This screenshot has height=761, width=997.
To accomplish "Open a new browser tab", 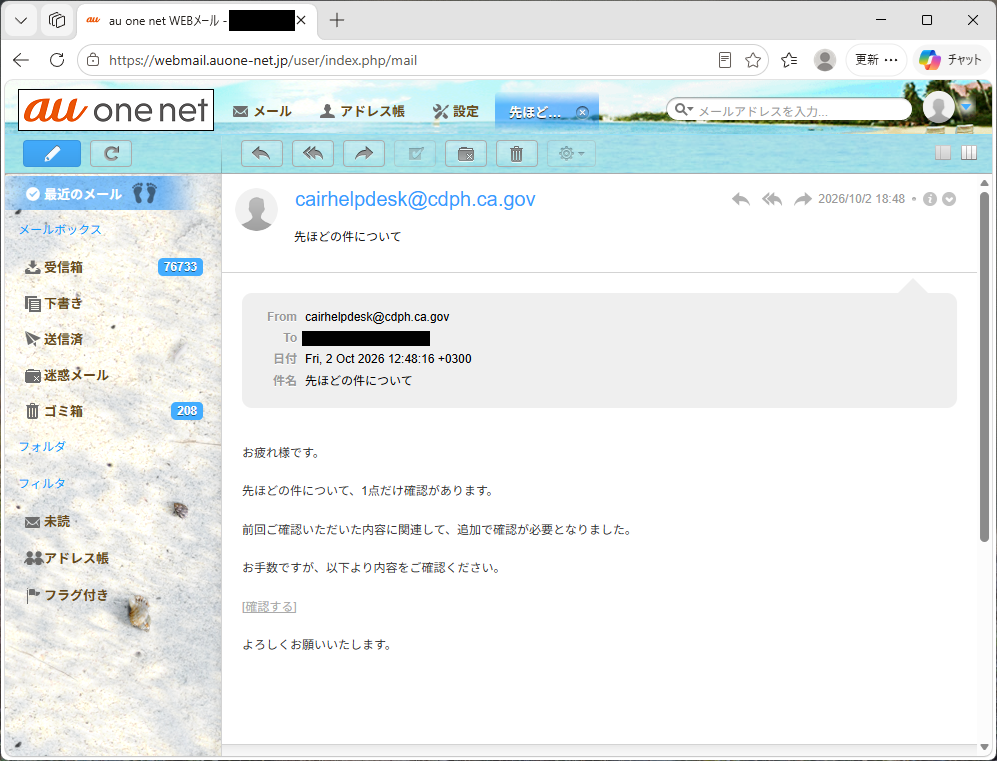I will click(337, 20).
